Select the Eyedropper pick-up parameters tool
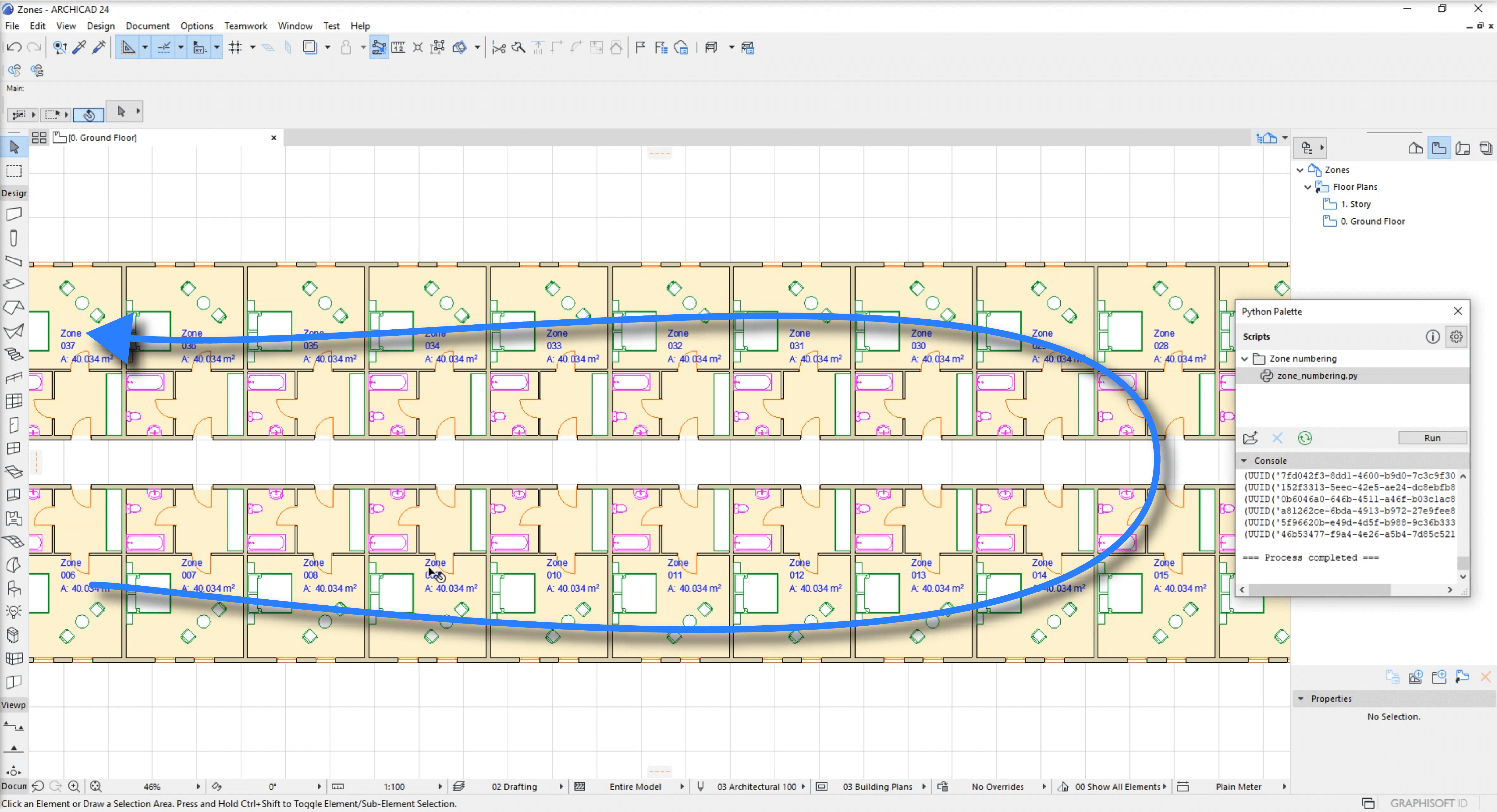 pyautogui.click(x=80, y=48)
